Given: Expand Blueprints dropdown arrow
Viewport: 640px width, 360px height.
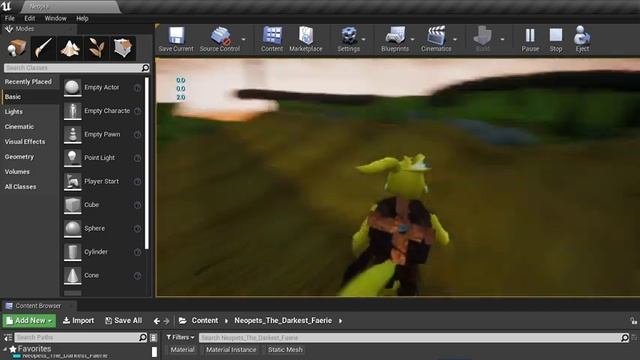Looking at the screenshot, I should (413, 39).
